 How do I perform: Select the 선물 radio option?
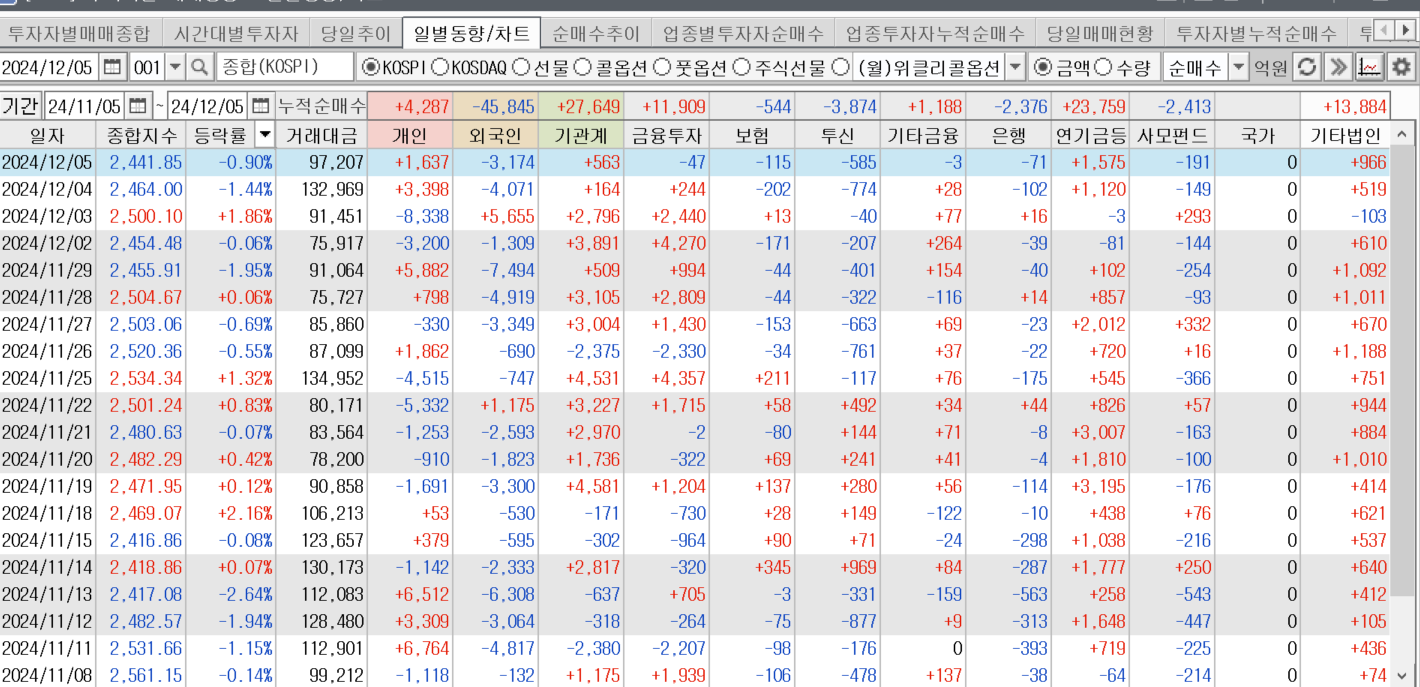click(520, 68)
